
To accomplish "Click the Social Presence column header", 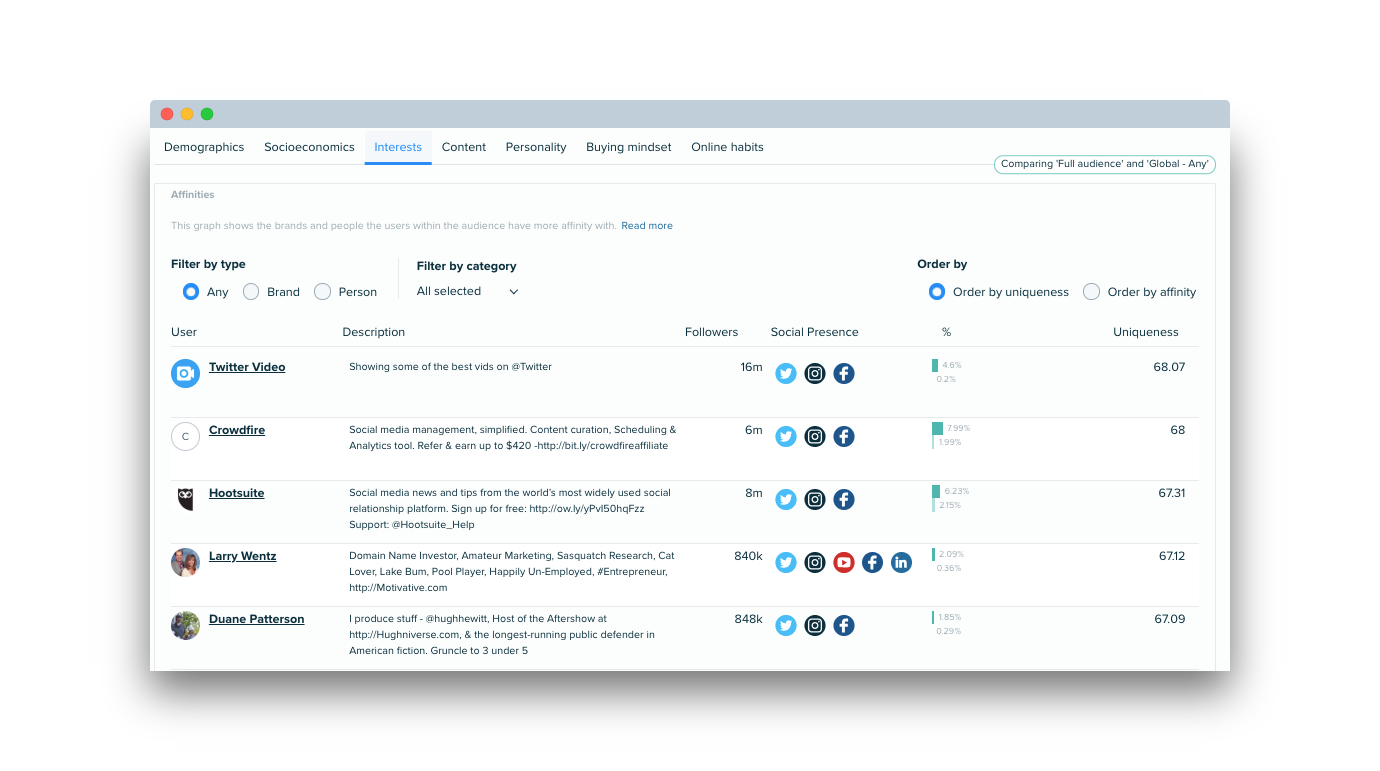I will [x=815, y=332].
